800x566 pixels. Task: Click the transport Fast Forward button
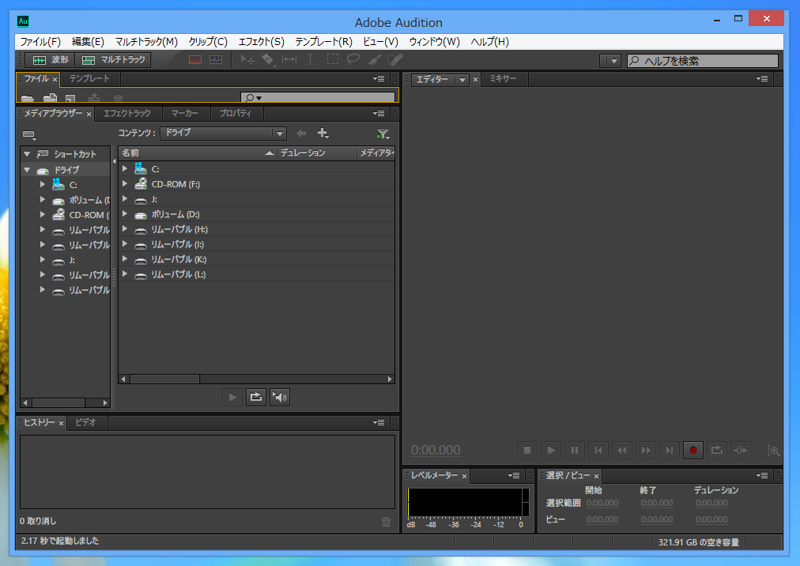pos(646,450)
